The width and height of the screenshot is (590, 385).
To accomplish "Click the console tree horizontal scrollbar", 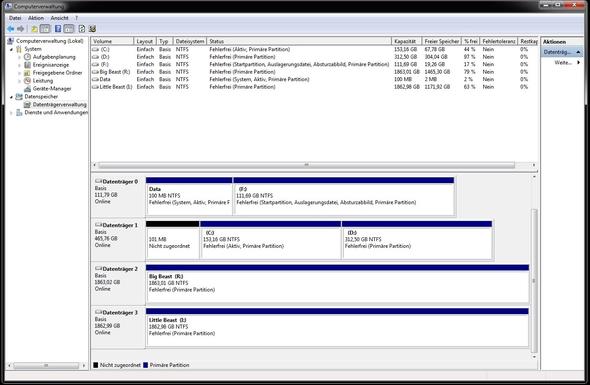I will (x=46, y=365).
